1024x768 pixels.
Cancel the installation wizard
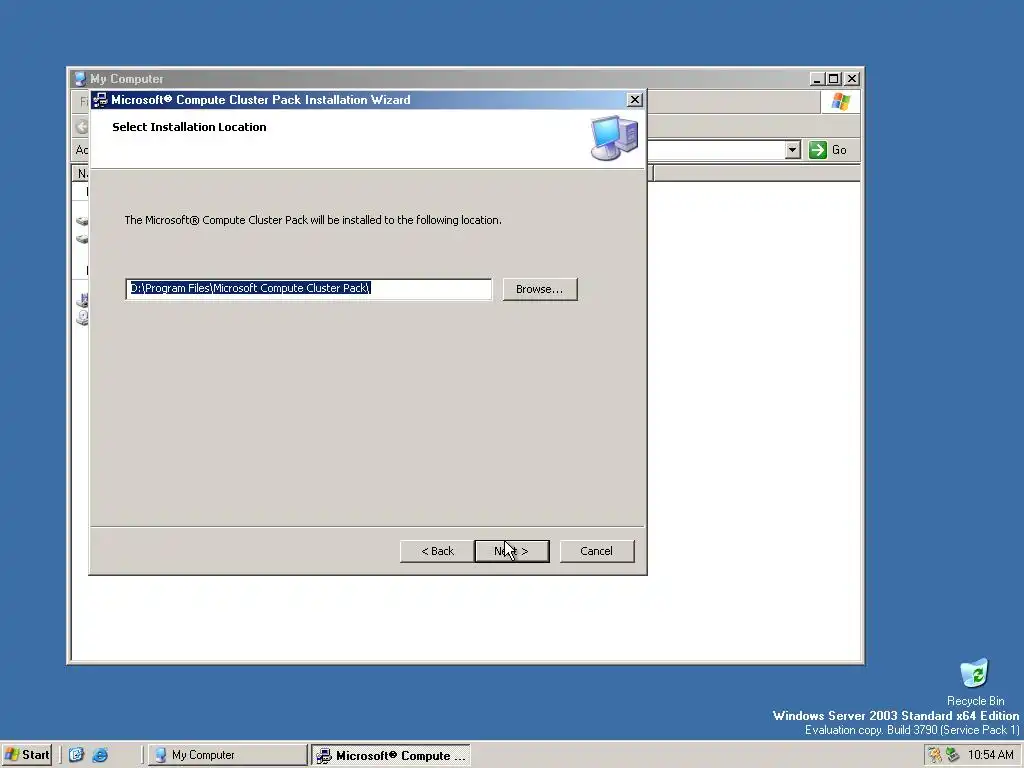click(x=597, y=551)
